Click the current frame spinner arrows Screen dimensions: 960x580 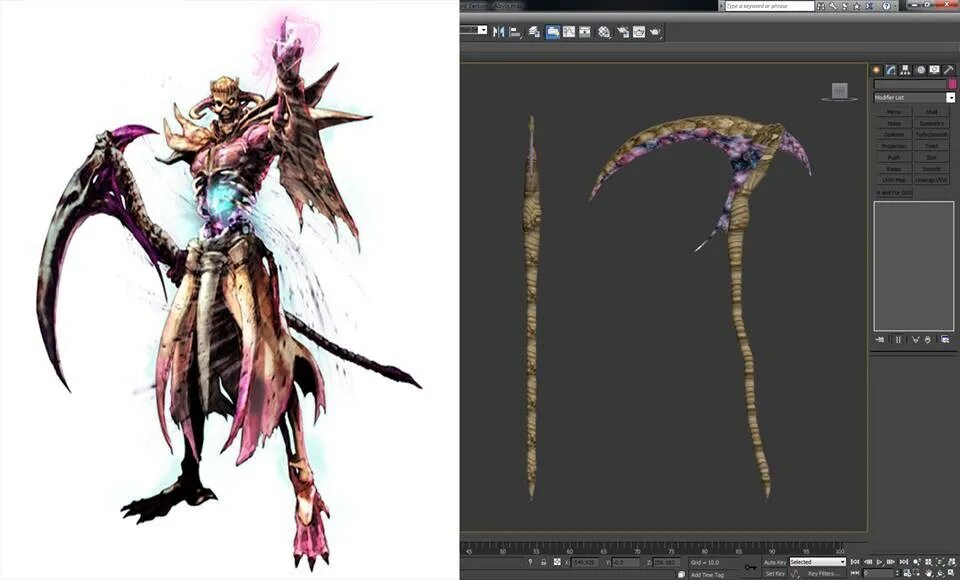[x=898, y=573]
